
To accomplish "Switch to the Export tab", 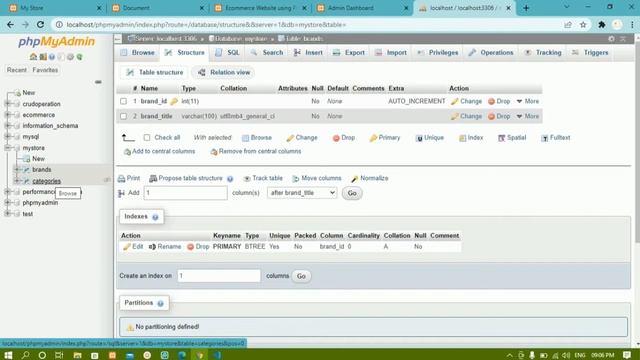I will 349,53.
